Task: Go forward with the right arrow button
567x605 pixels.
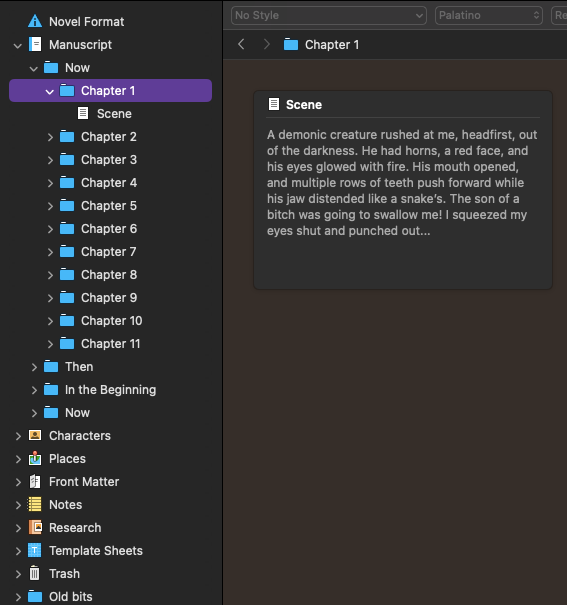Action: (x=267, y=44)
